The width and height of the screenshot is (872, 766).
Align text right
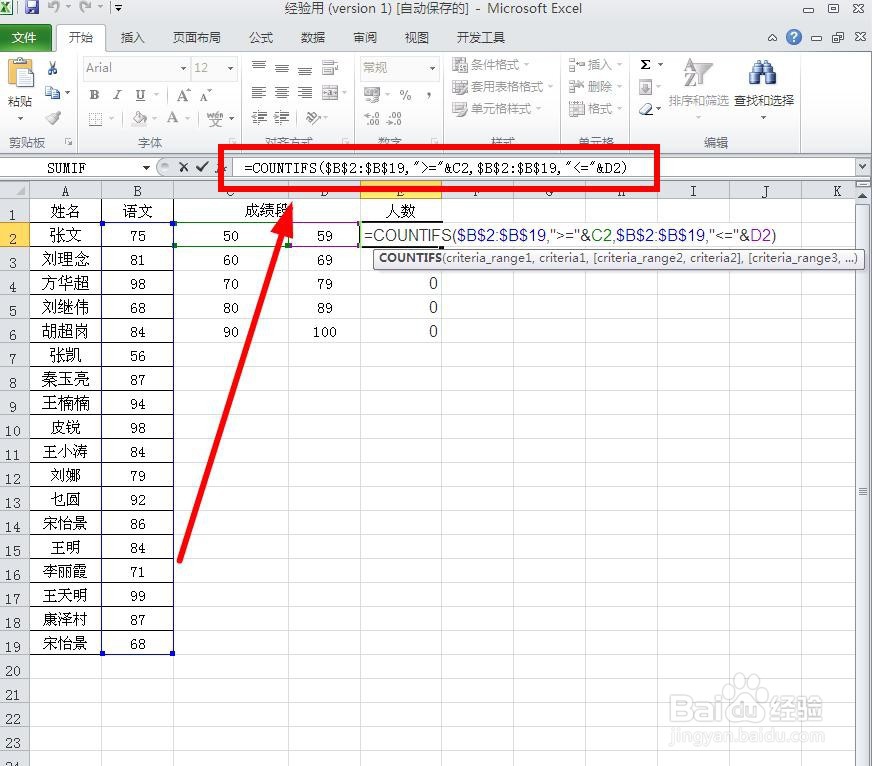305,92
